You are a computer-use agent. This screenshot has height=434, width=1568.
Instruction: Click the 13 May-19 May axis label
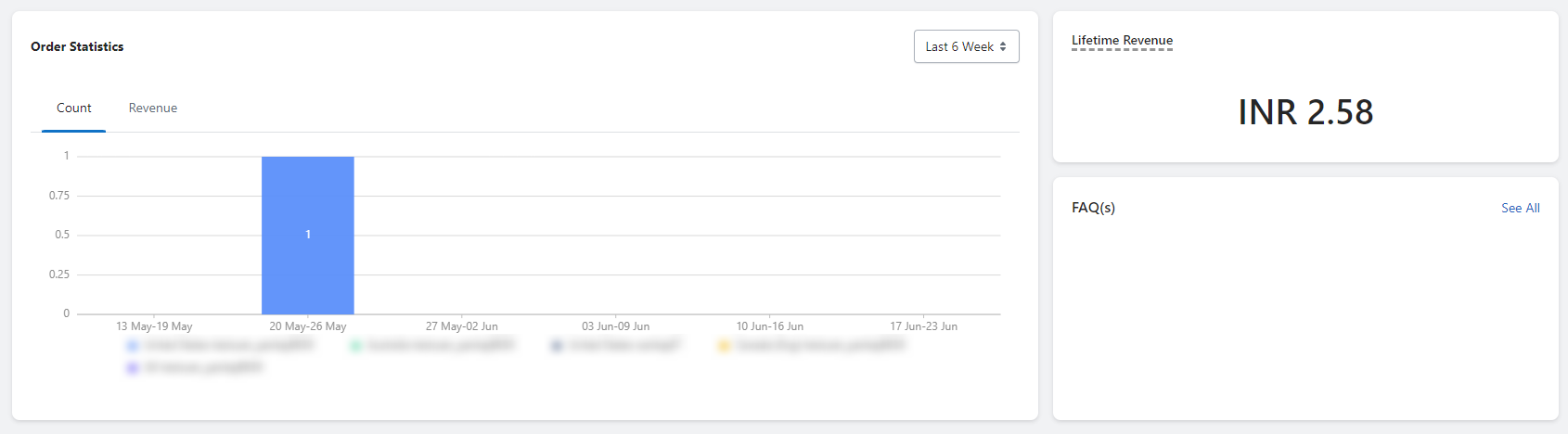154,326
